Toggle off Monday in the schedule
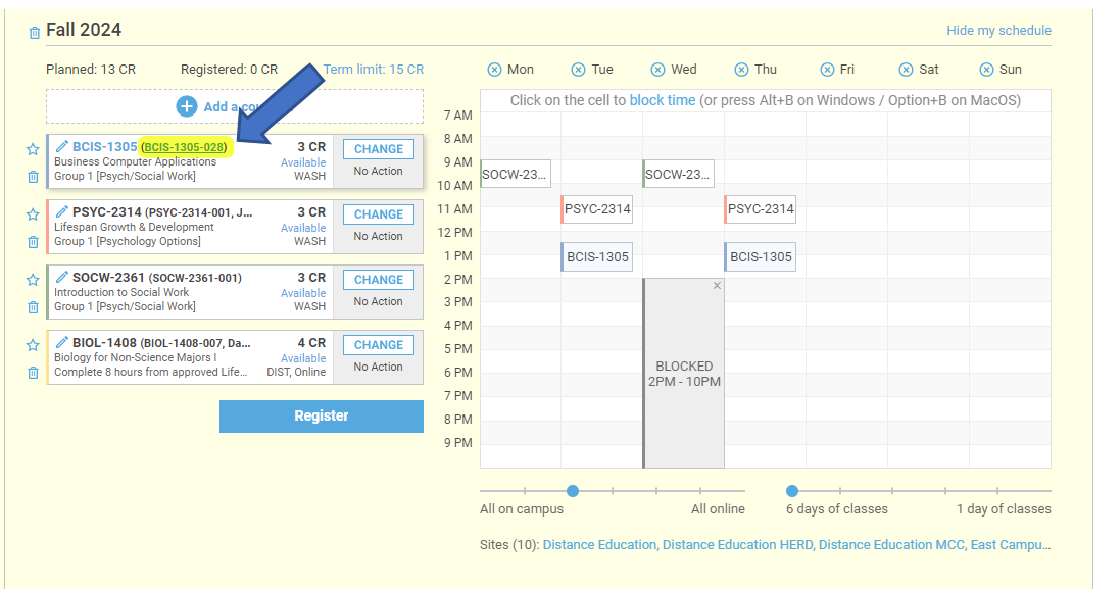This screenshot has height=589, width=1096. [x=494, y=69]
